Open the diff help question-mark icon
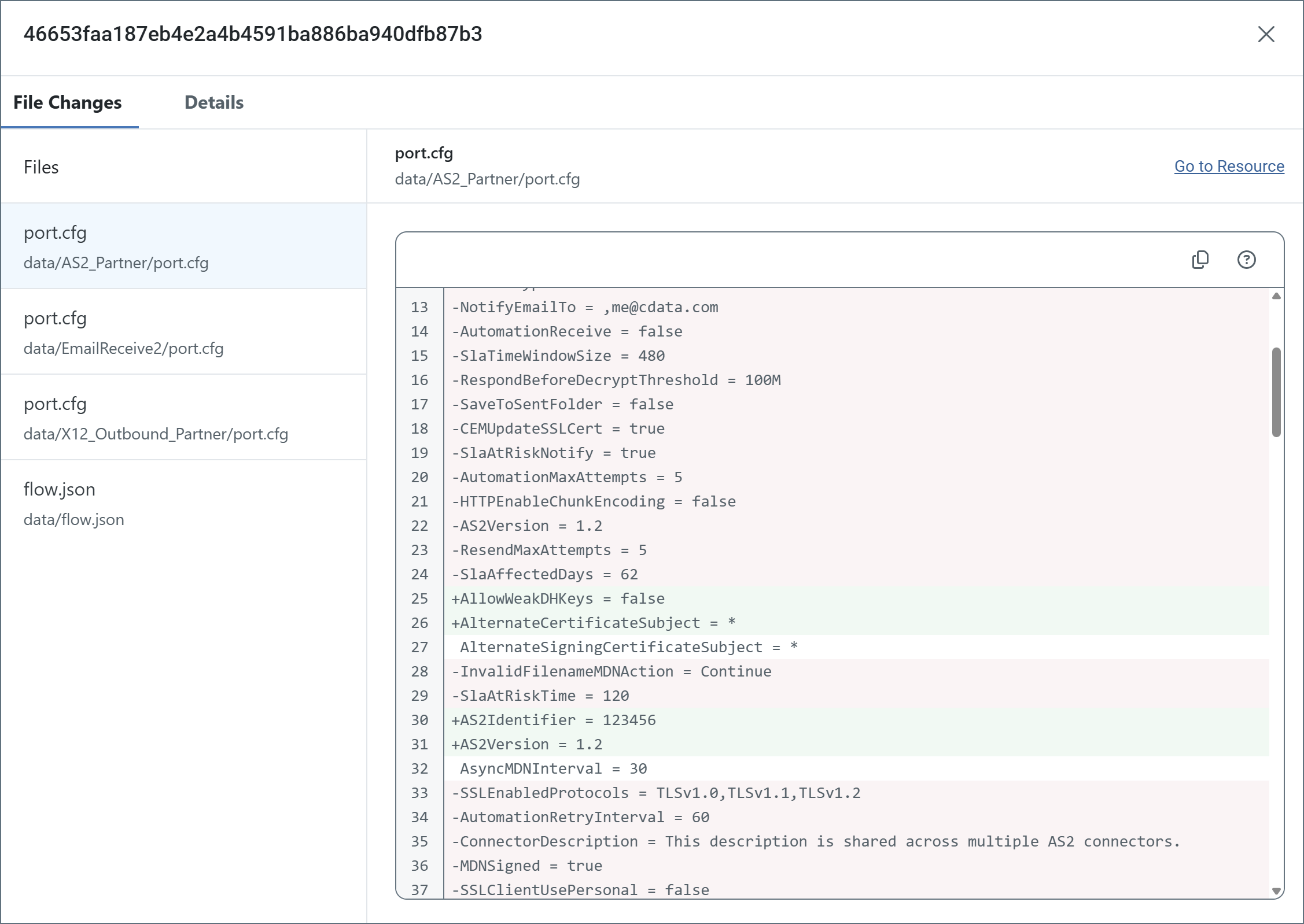This screenshot has height=924, width=1304. [1246, 260]
